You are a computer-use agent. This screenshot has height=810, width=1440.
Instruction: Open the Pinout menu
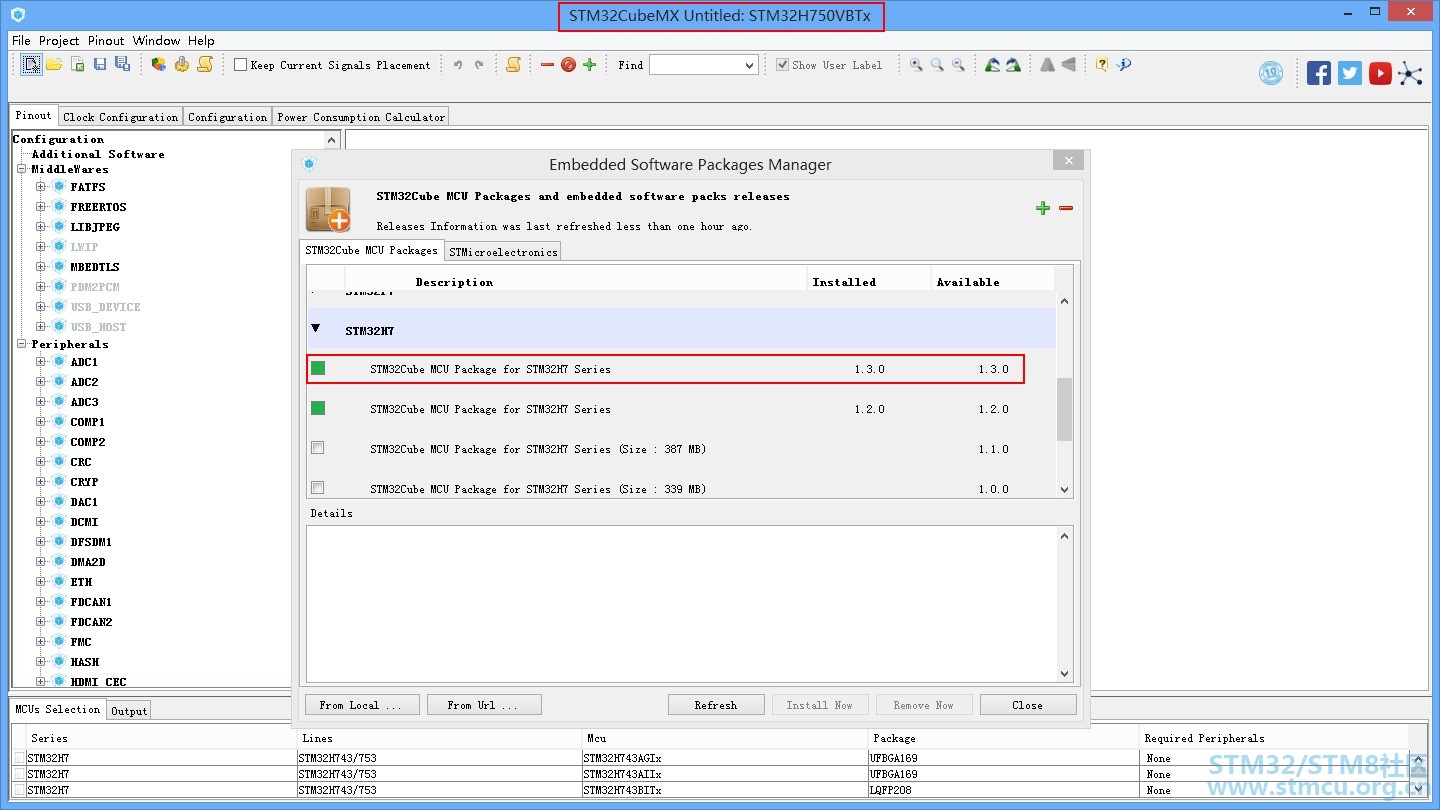(106, 41)
